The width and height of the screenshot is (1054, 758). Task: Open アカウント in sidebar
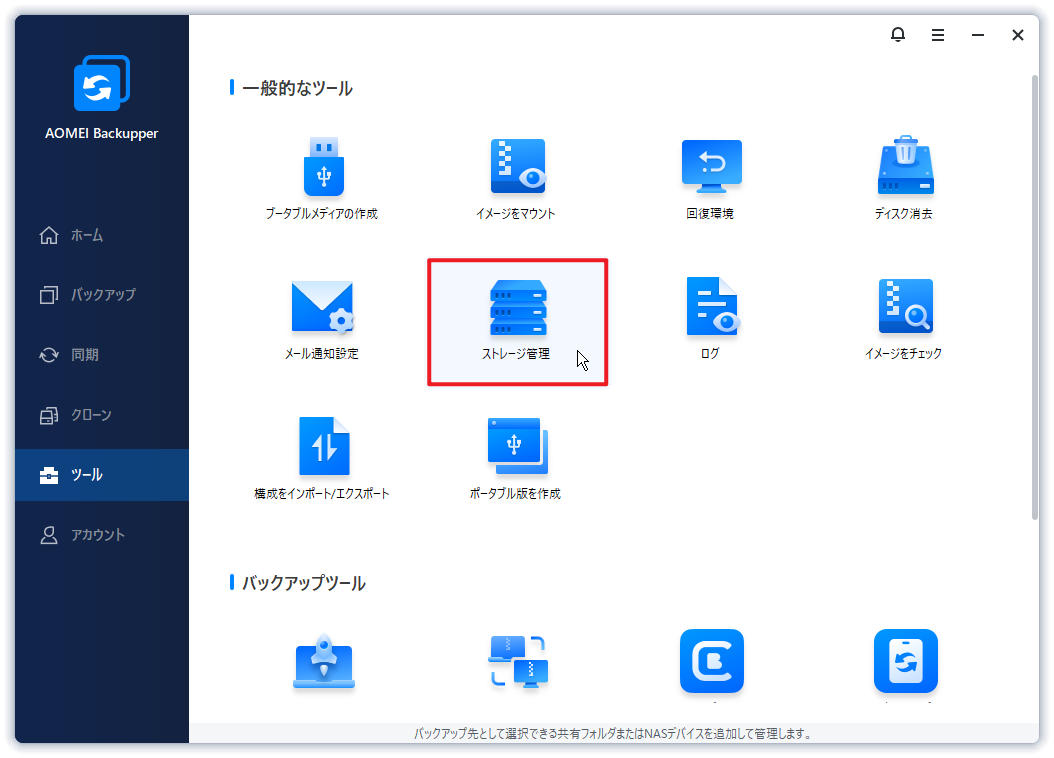[x=102, y=535]
